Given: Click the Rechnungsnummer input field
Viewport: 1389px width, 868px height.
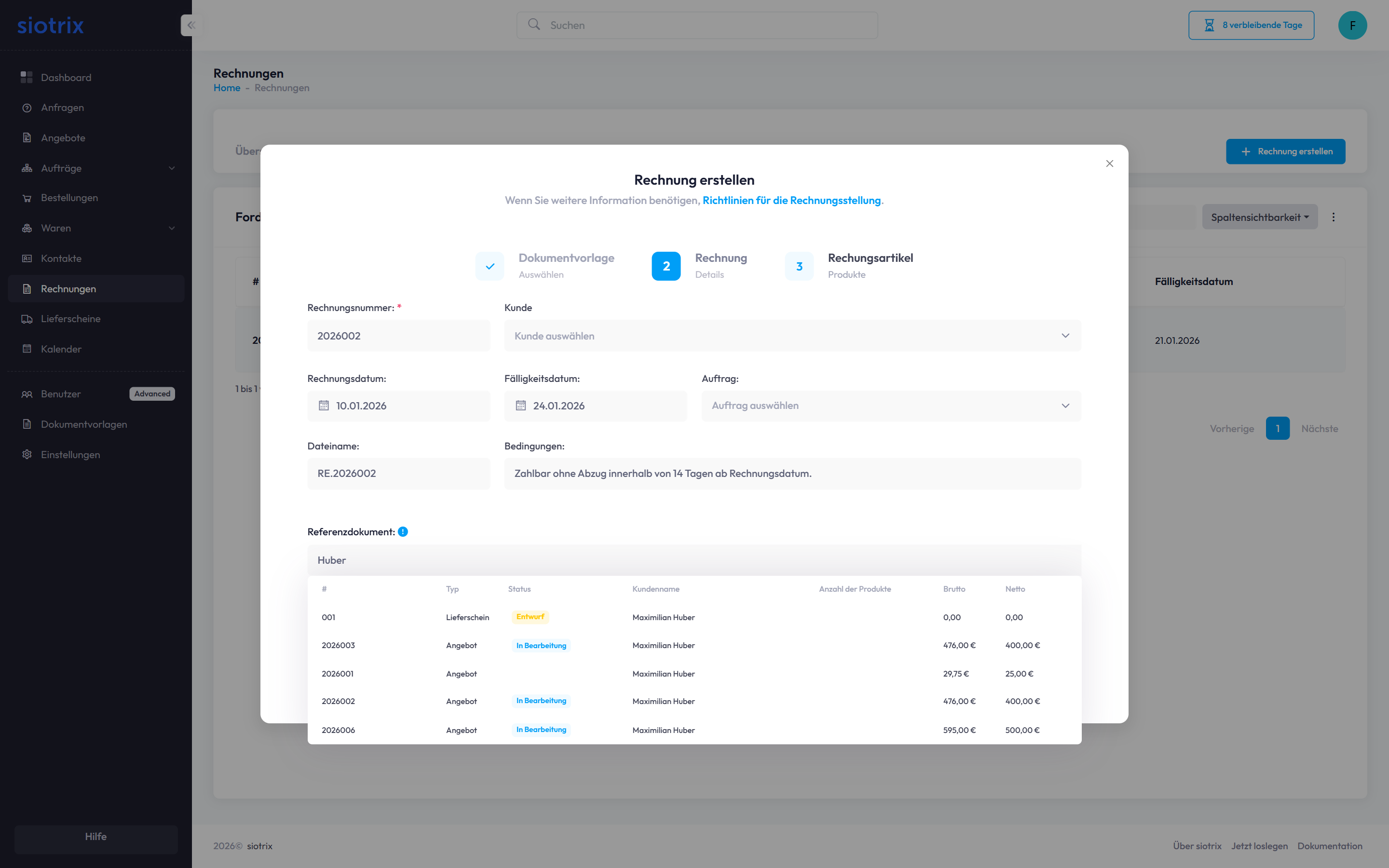Looking at the screenshot, I should coord(398,336).
